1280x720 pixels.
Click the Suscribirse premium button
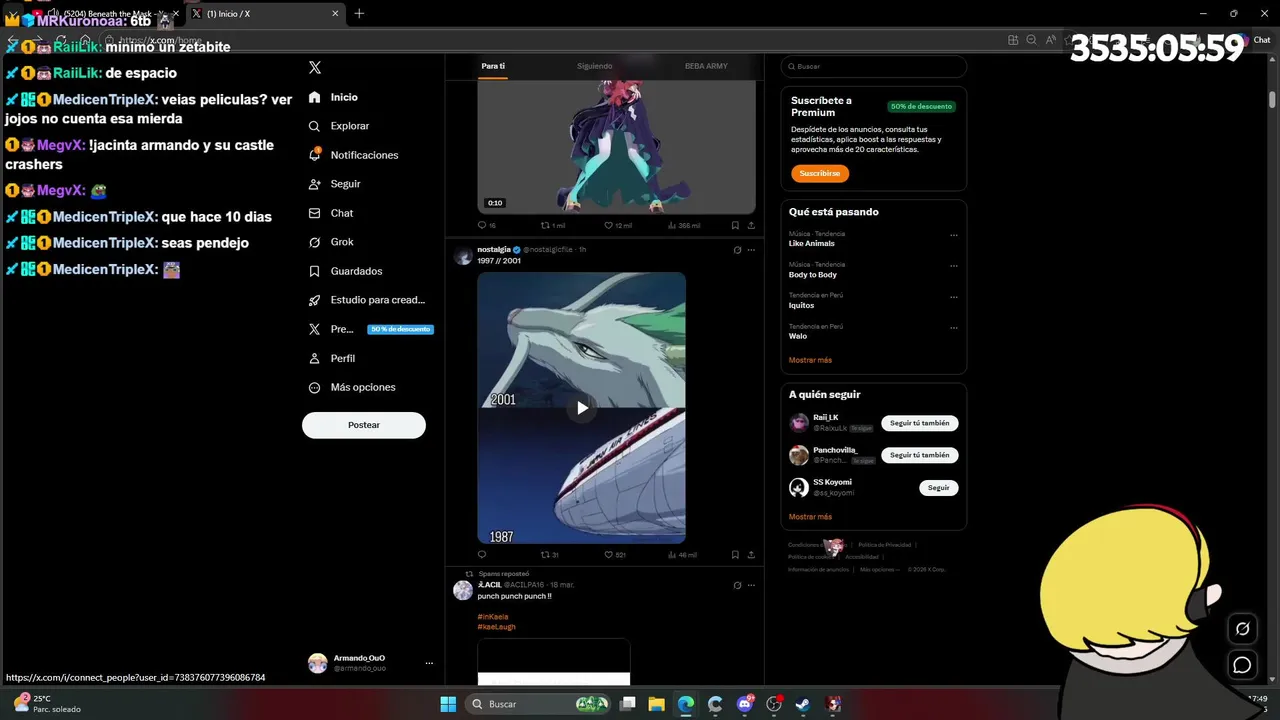(x=820, y=173)
